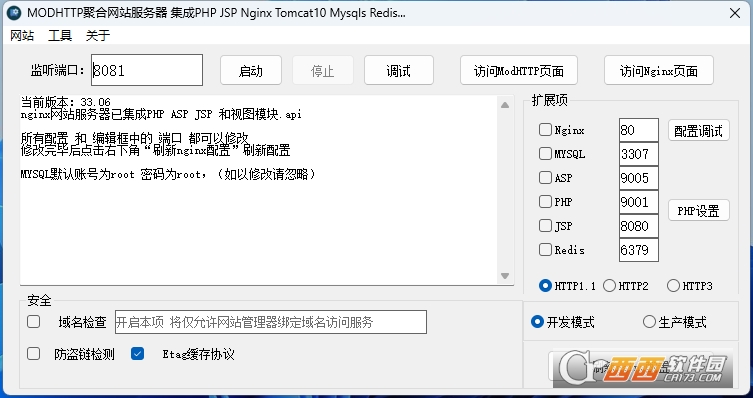Click the 监听端口 field showing 8081

coord(147,70)
